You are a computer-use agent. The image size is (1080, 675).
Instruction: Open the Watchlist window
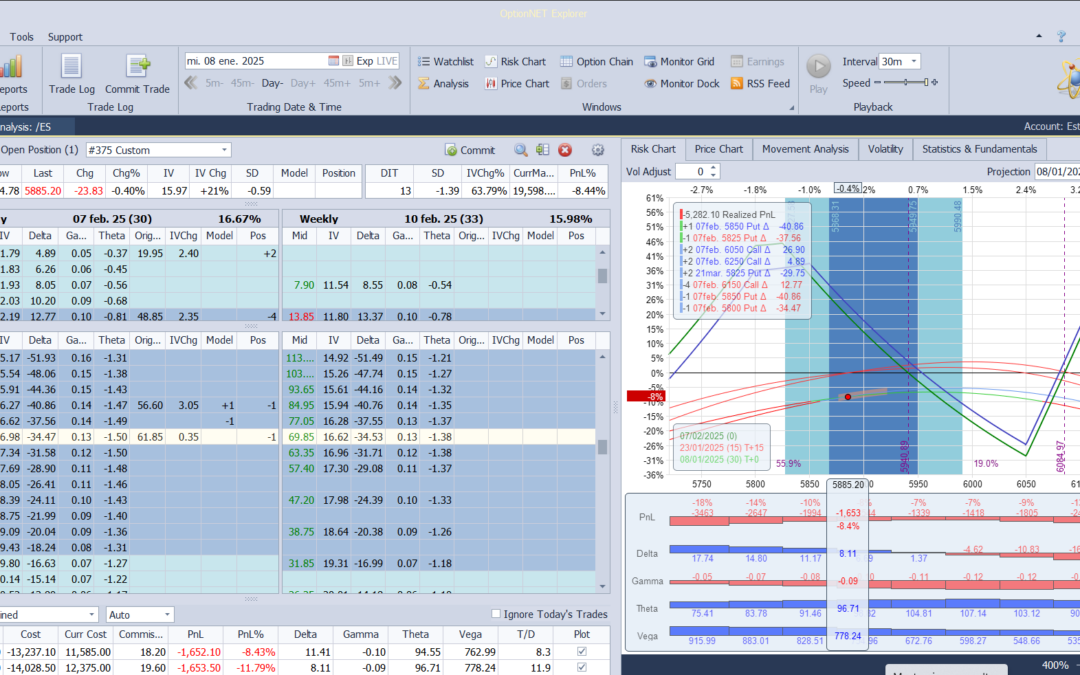tap(445, 61)
